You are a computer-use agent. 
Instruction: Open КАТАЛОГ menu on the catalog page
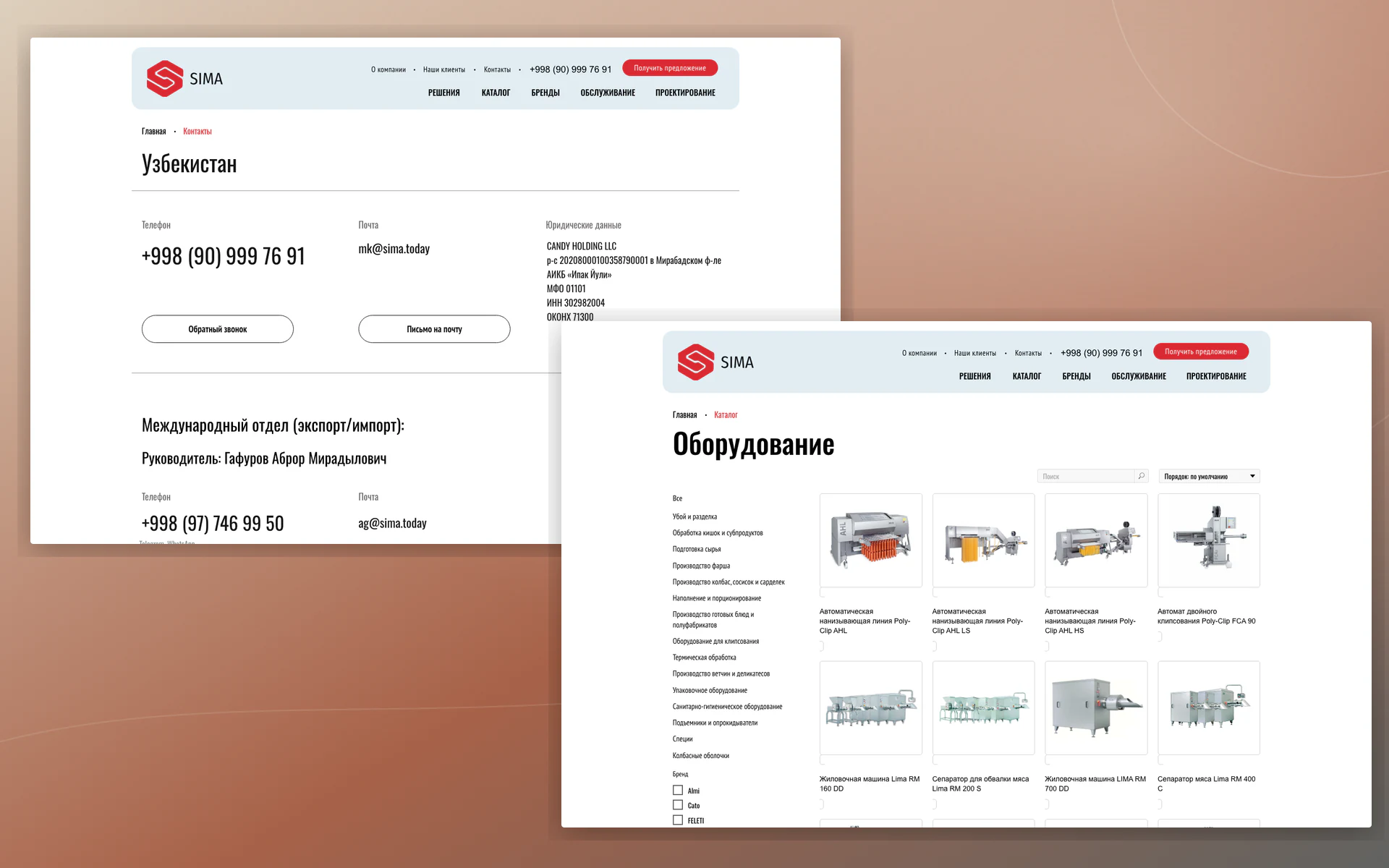click(x=1027, y=376)
